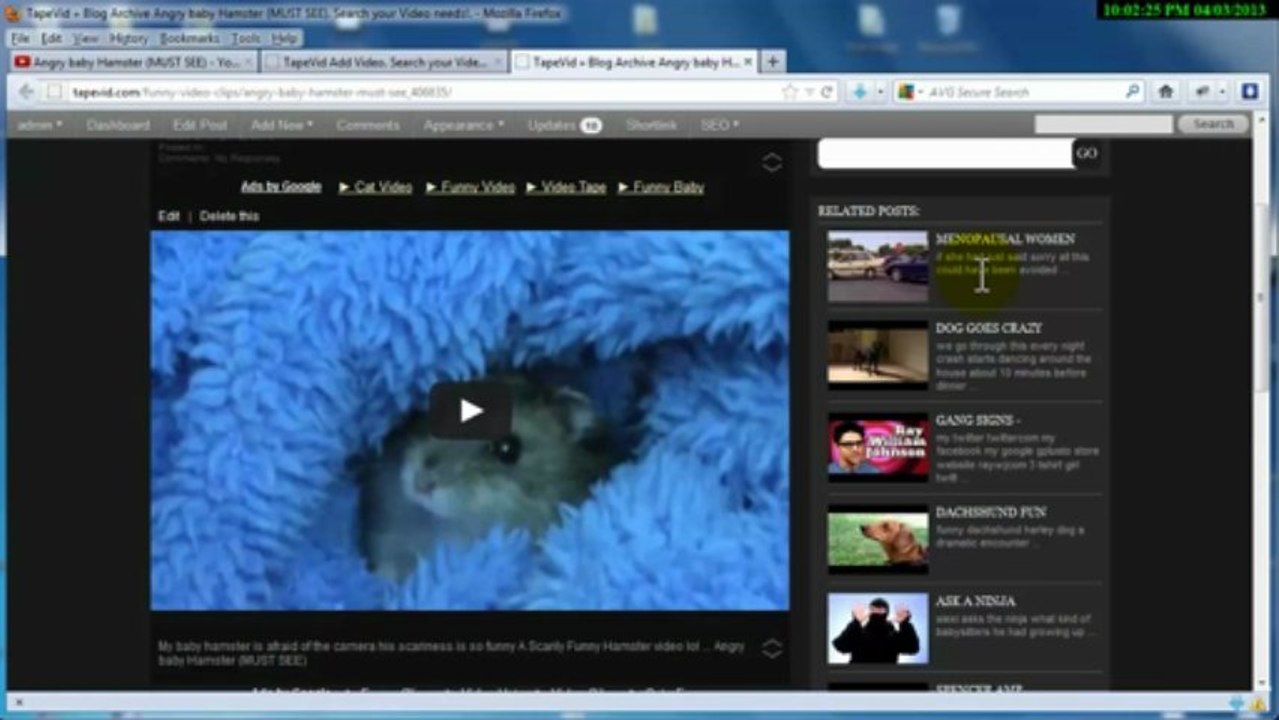
Task: Click the Edit link above the video
Action: (x=169, y=216)
